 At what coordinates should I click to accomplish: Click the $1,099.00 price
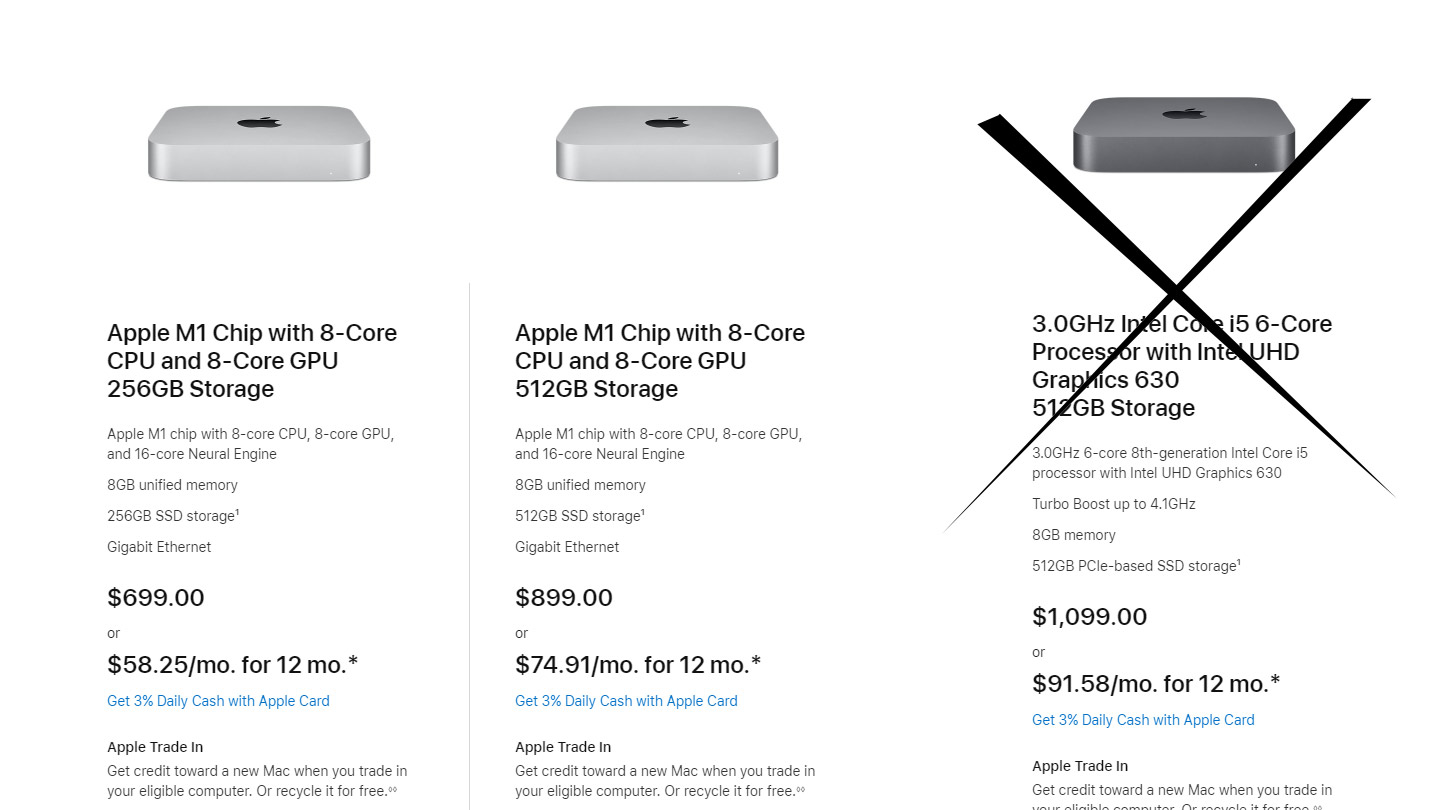click(1090, 617)
